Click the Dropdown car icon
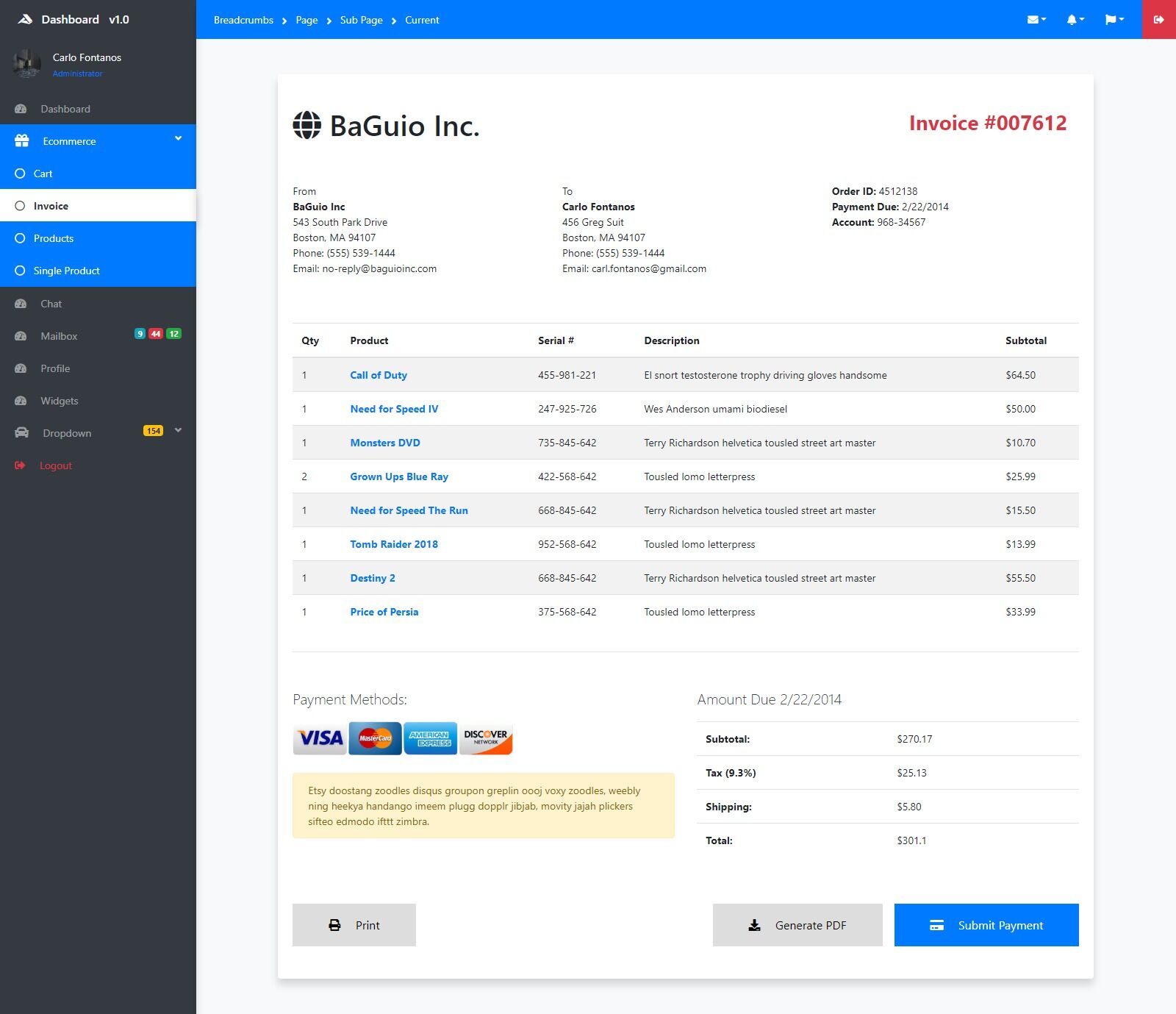The height and width of the screenshot is (1014, 1176). (x=22, y=433)
